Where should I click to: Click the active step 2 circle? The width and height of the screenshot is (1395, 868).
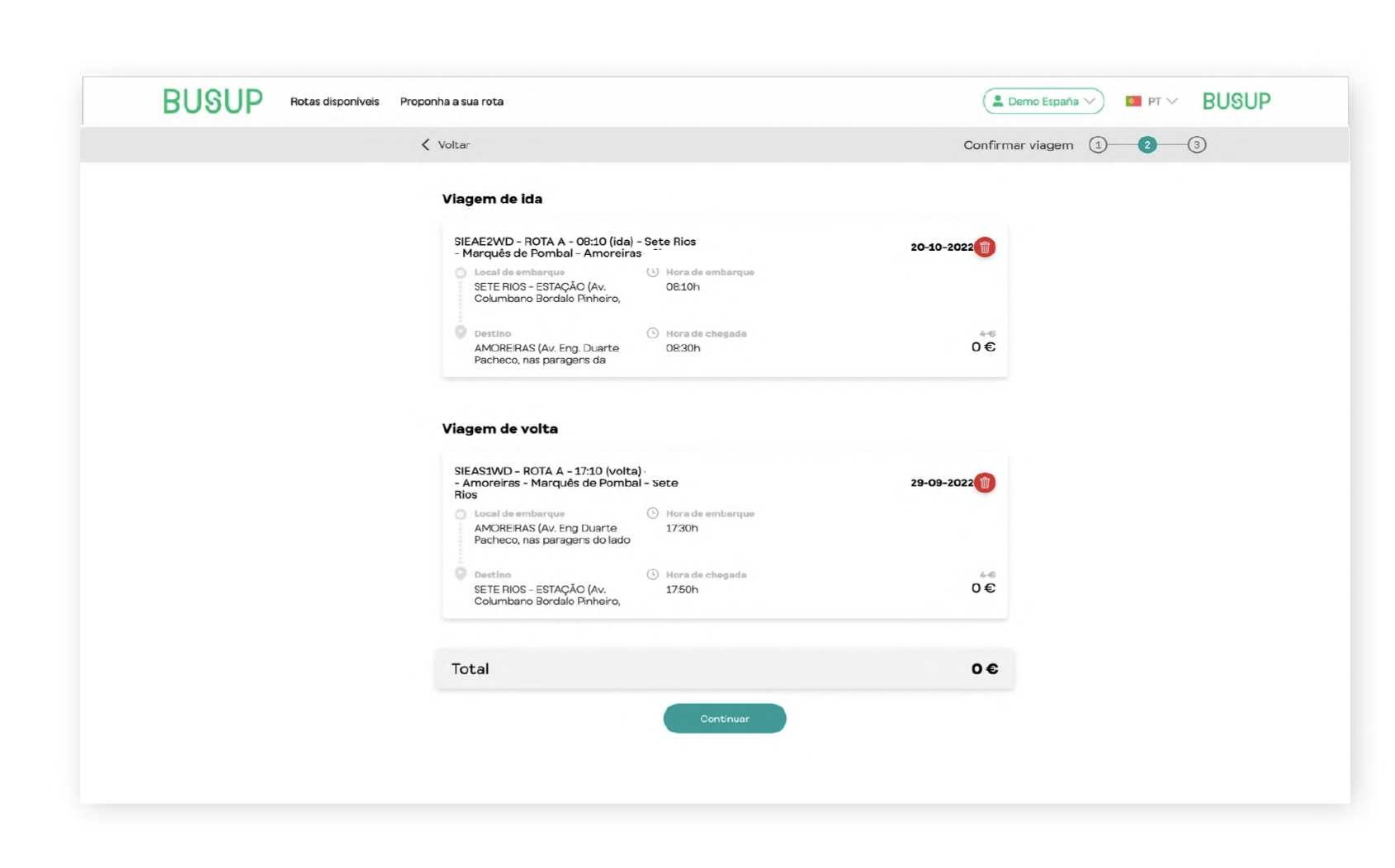point(1147,145)
